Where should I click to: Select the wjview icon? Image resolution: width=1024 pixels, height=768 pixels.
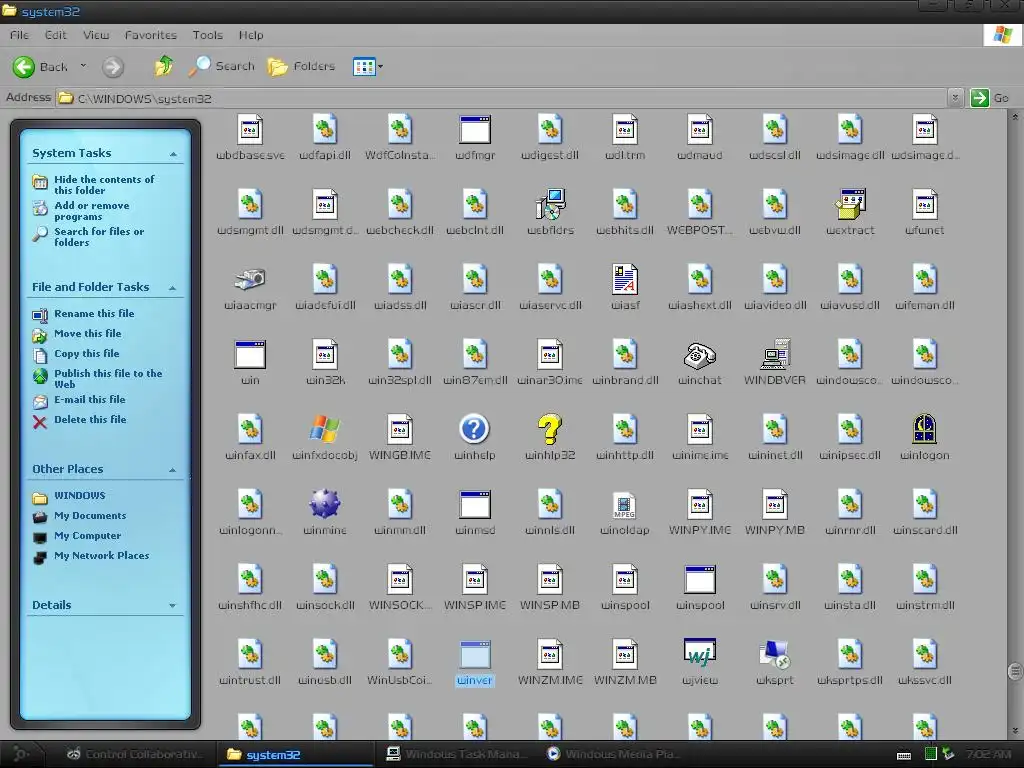[x=699, y=652]
